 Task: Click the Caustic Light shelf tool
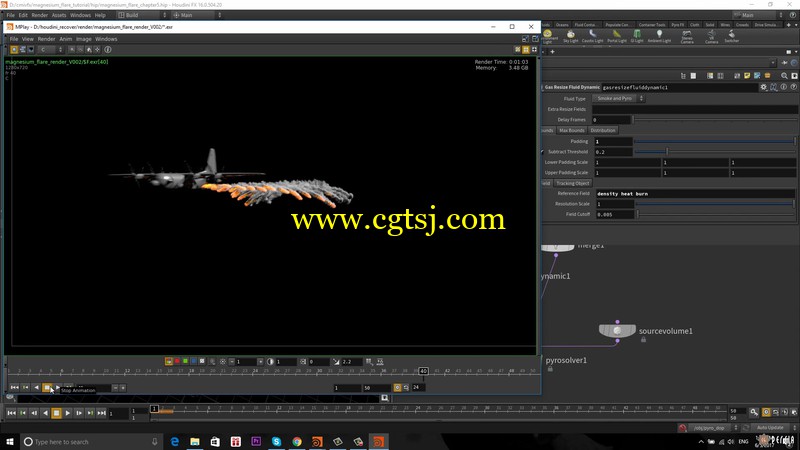(x=592, y=36)
